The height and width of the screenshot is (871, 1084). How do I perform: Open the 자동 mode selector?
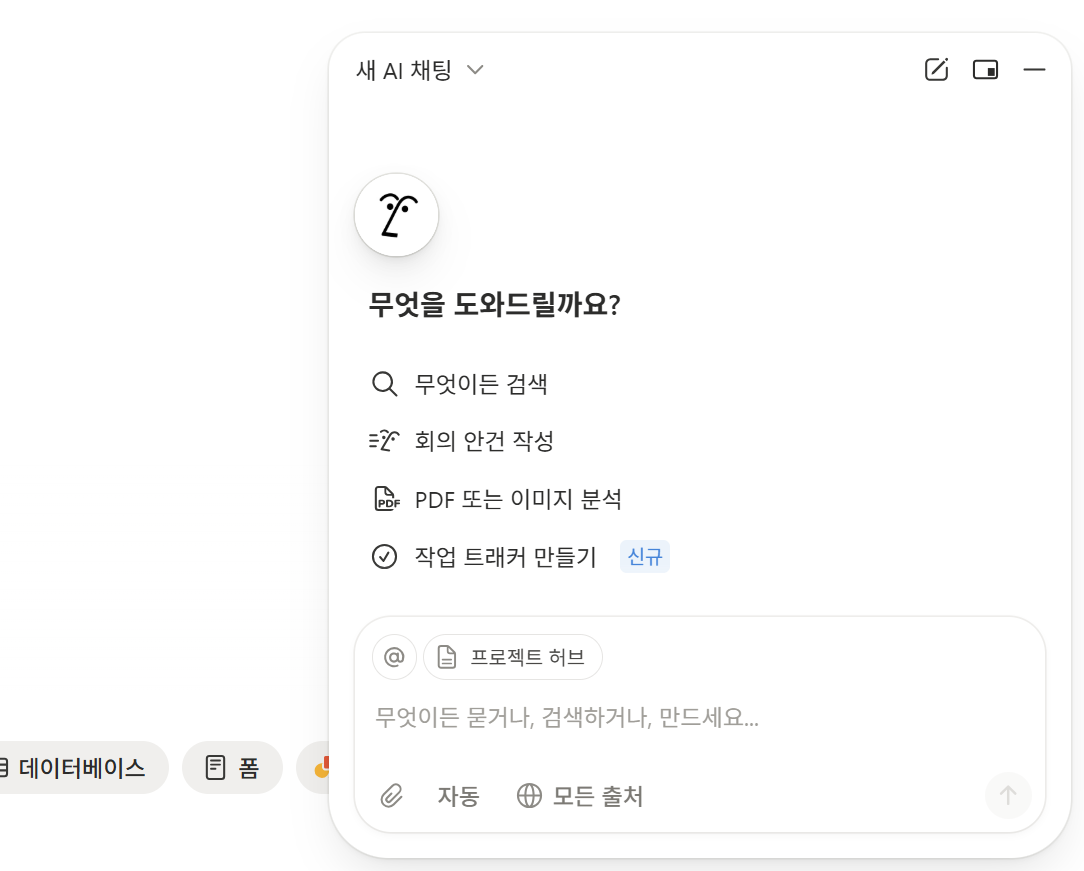[x=458, y=796]
